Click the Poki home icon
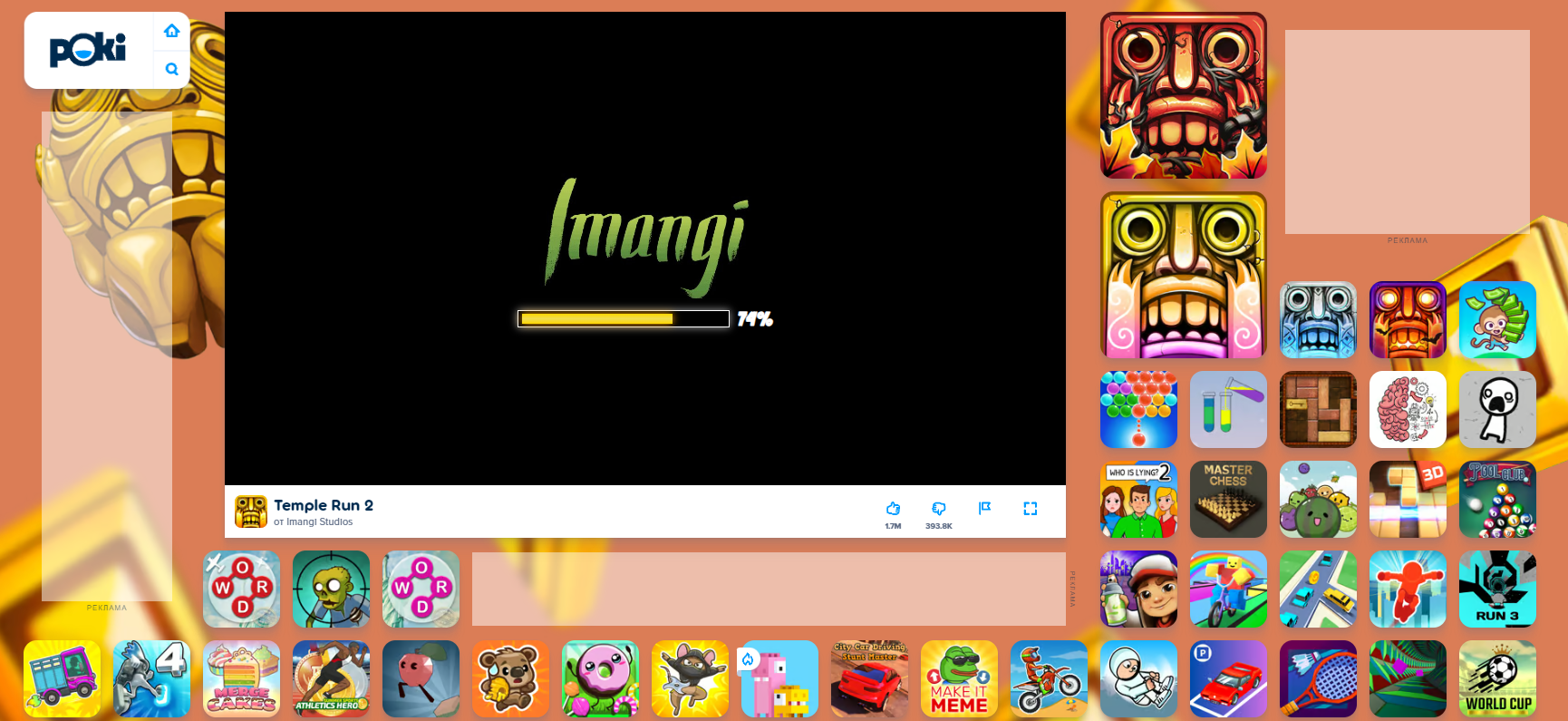The image size is (1568, 721). (x=171, y=31)
